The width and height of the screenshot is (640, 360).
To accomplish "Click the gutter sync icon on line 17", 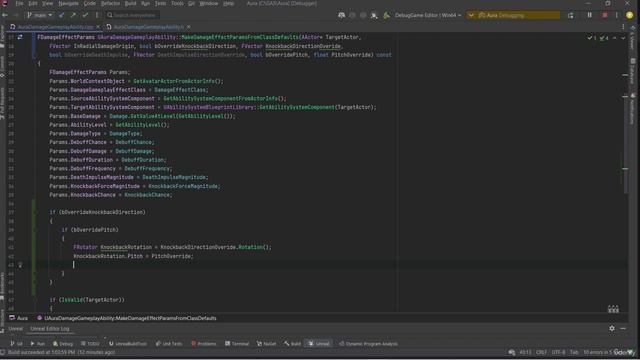I will point(20,37).
